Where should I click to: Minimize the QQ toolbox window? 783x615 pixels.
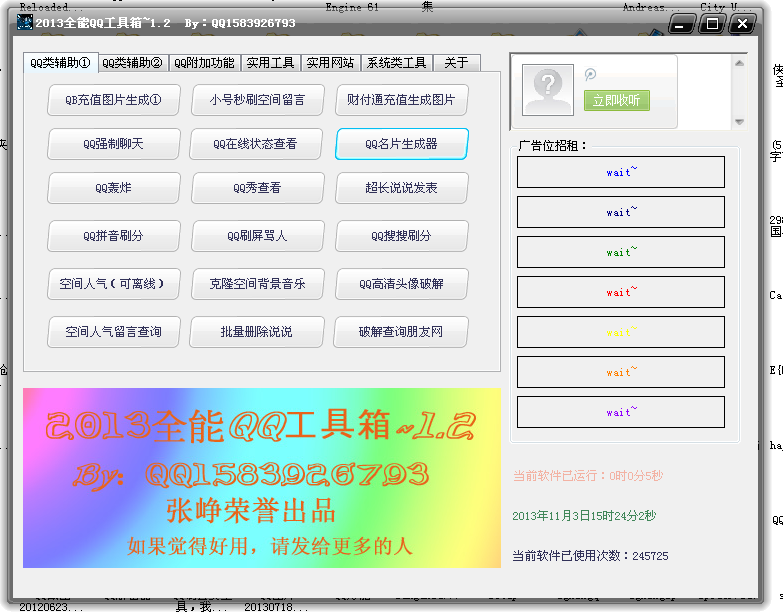683,24
